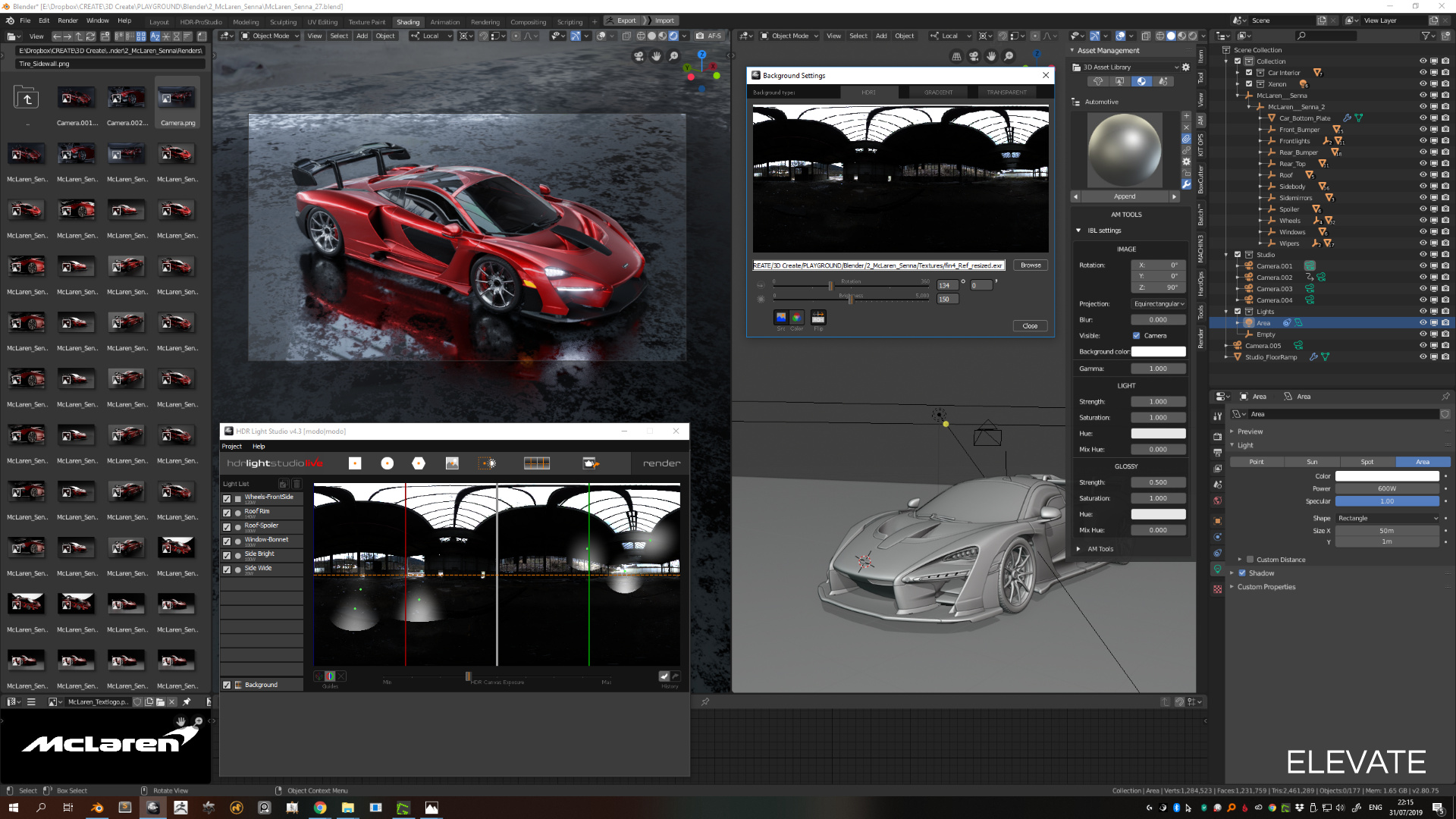Click the render button in HDR Light Studio
The height and width of the screenshot is (819, 1456).
pos(661,463)
